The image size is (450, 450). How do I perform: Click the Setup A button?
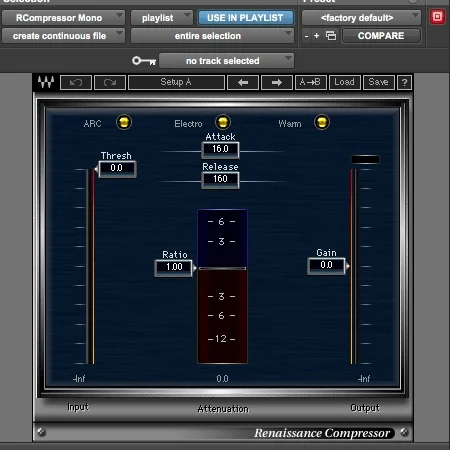click(x=176, y=82)
